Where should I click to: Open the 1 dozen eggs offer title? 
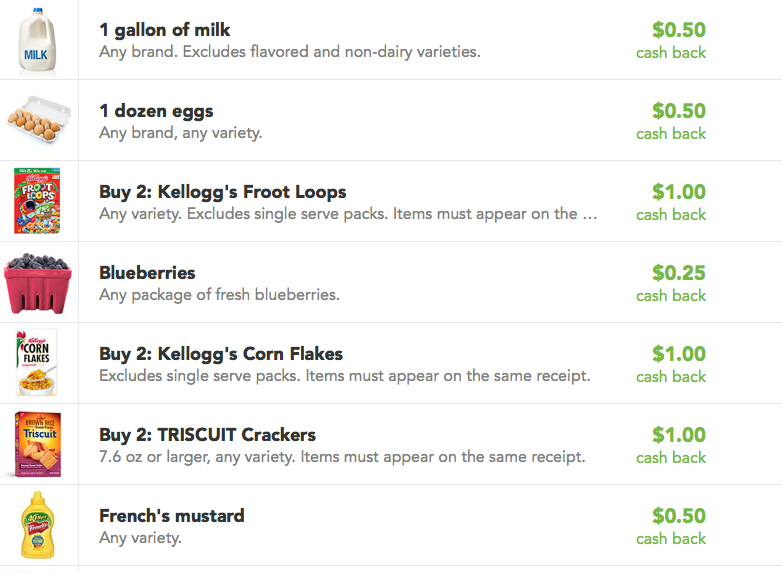(x=156, y=111)
